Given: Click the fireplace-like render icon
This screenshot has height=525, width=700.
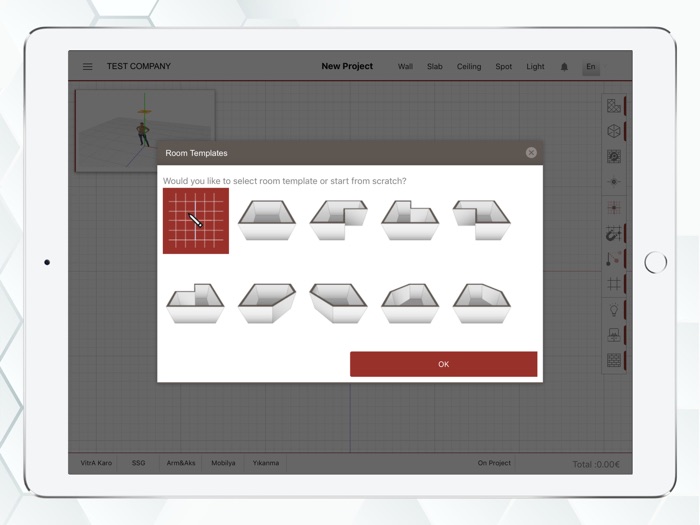Looking at the screenshot, I should pyautogui.click(x=614, y=335).
